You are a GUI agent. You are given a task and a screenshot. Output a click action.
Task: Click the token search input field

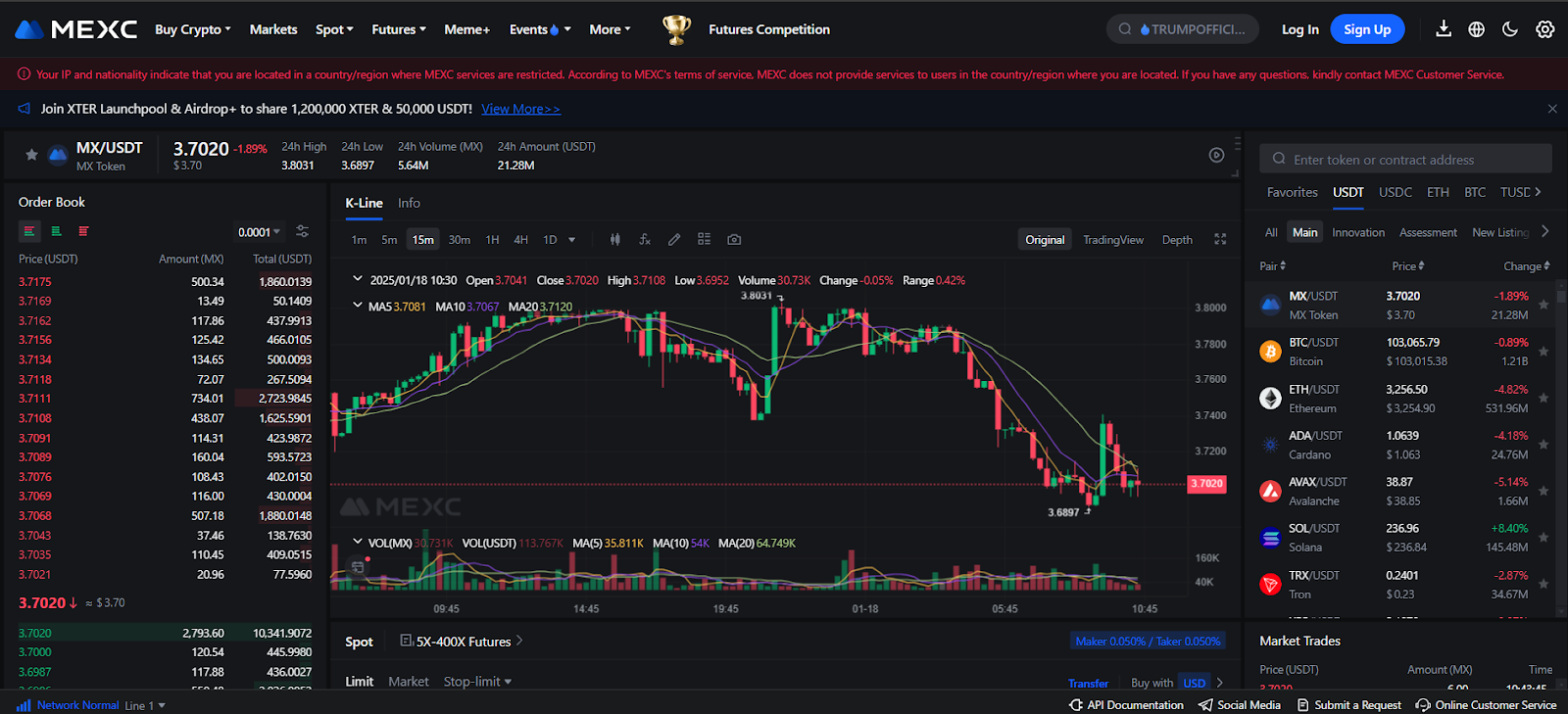pos(1405,159)
